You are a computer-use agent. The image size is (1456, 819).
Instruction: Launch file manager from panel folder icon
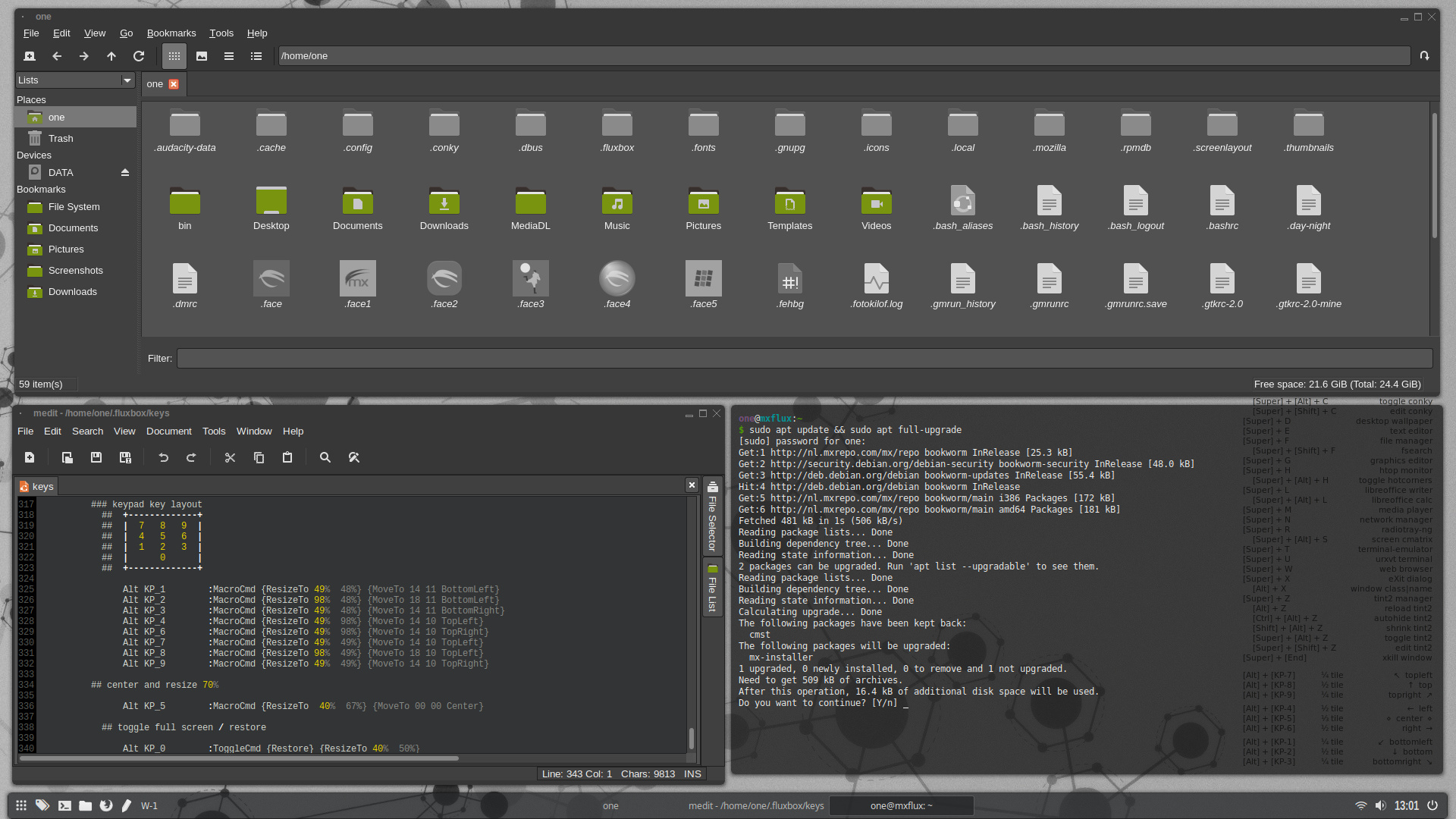click(x=86, y=806)
